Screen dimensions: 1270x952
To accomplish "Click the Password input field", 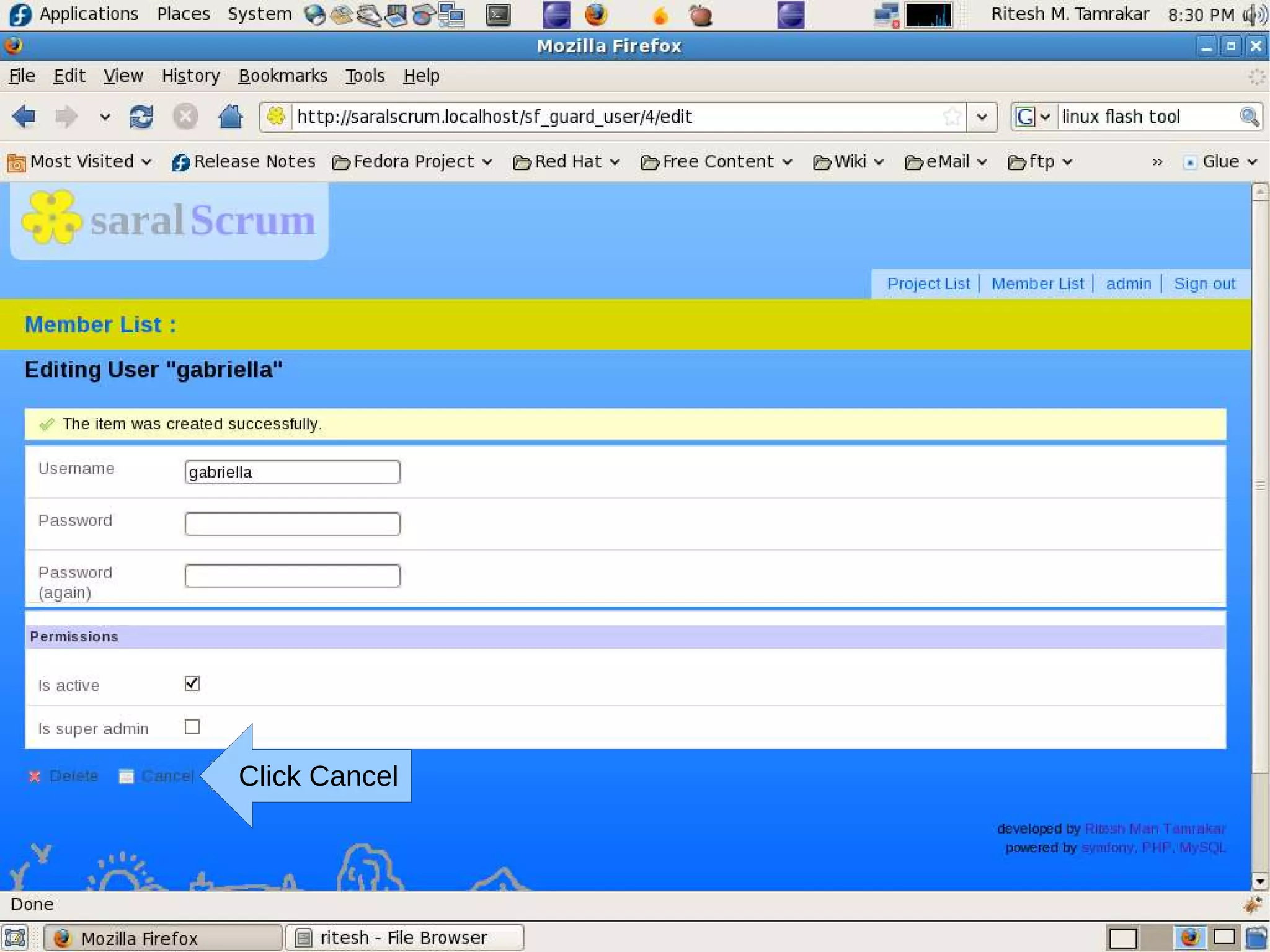I will (292, 523).
